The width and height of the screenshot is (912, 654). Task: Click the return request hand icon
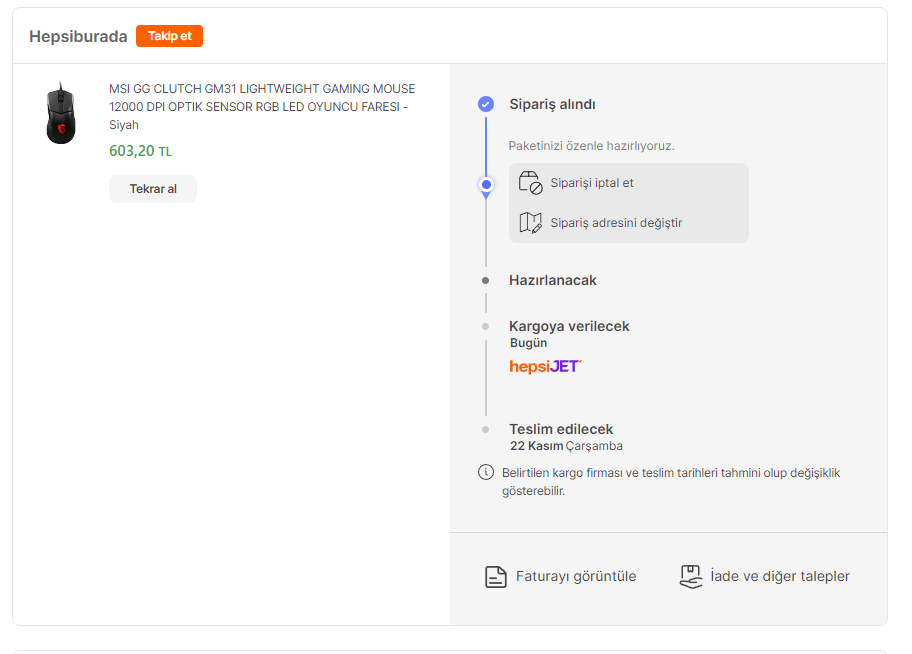tap(690, 576)
